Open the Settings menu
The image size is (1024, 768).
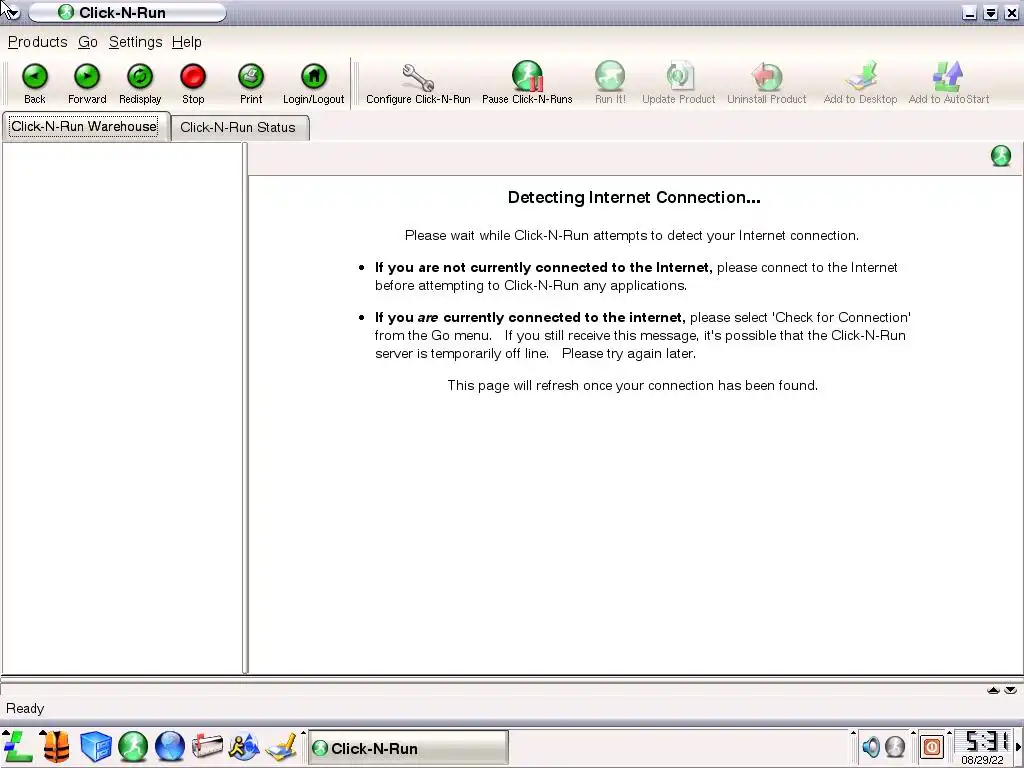click(x=135, y=42)
